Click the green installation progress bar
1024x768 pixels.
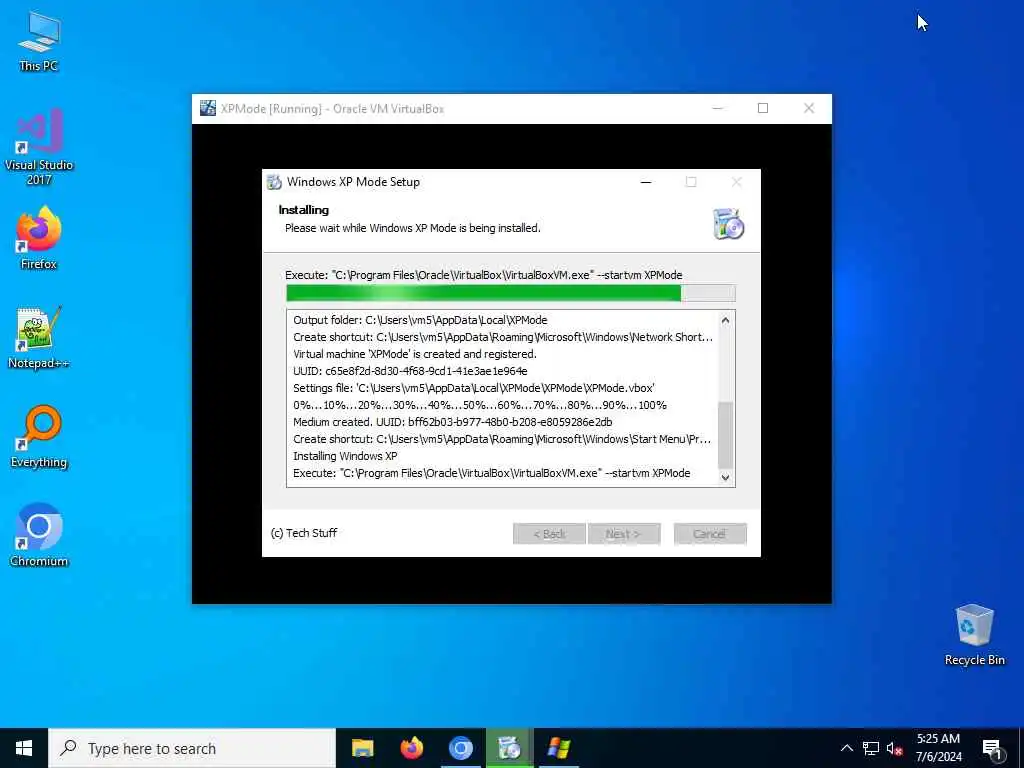(x=511, y=293)
